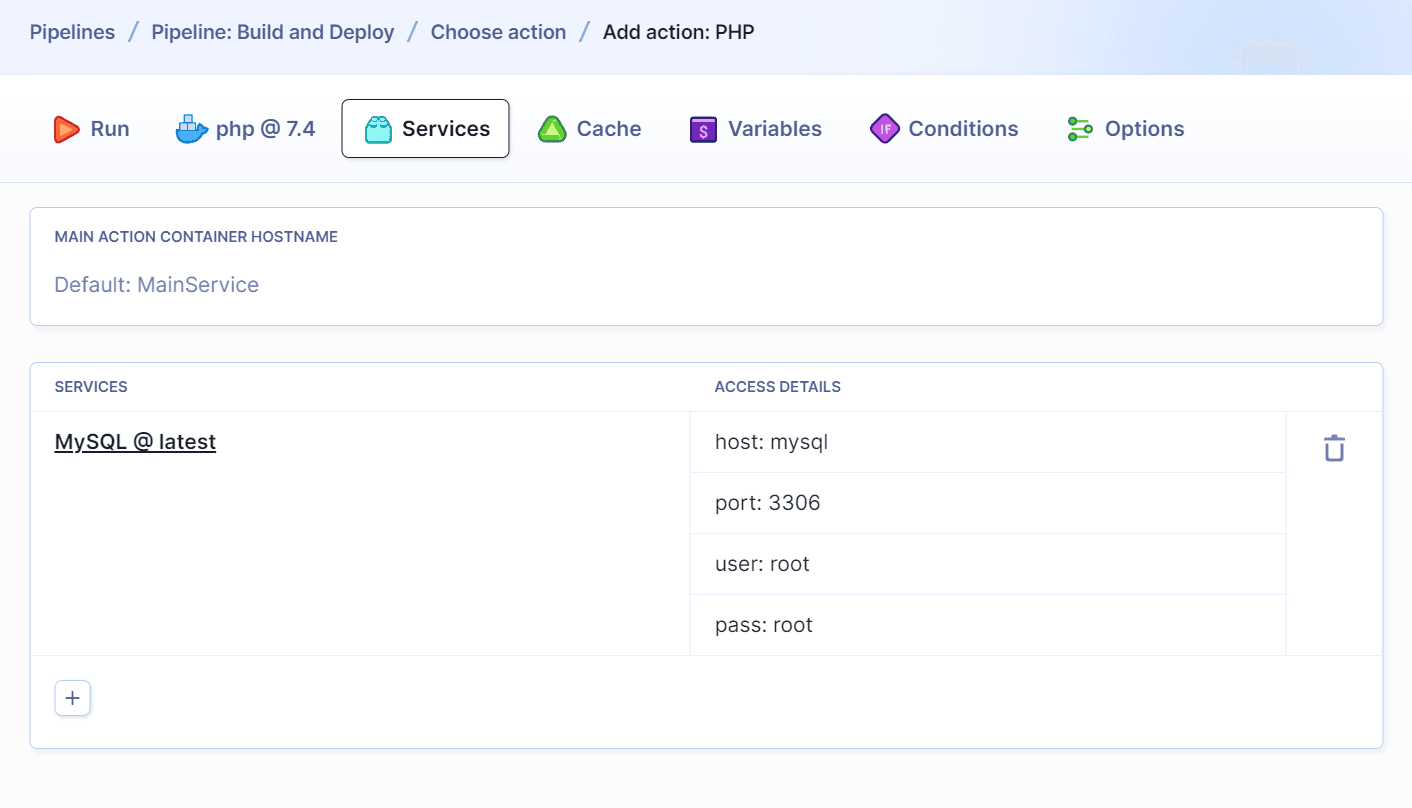The image size is (1412, 808).
Task: Go back to Choose action page
Action: [x=498, y=31]
